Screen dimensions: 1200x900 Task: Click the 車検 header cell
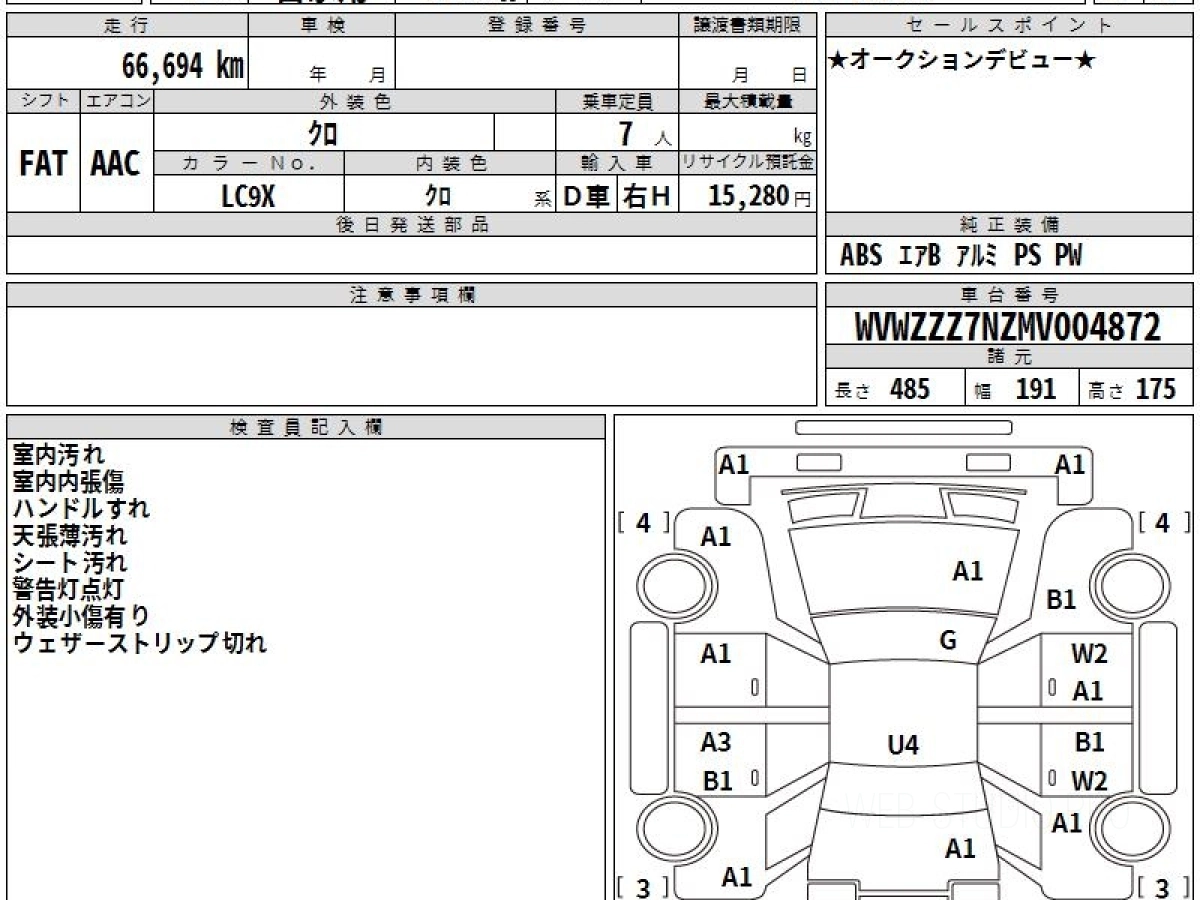coord(322,26)
